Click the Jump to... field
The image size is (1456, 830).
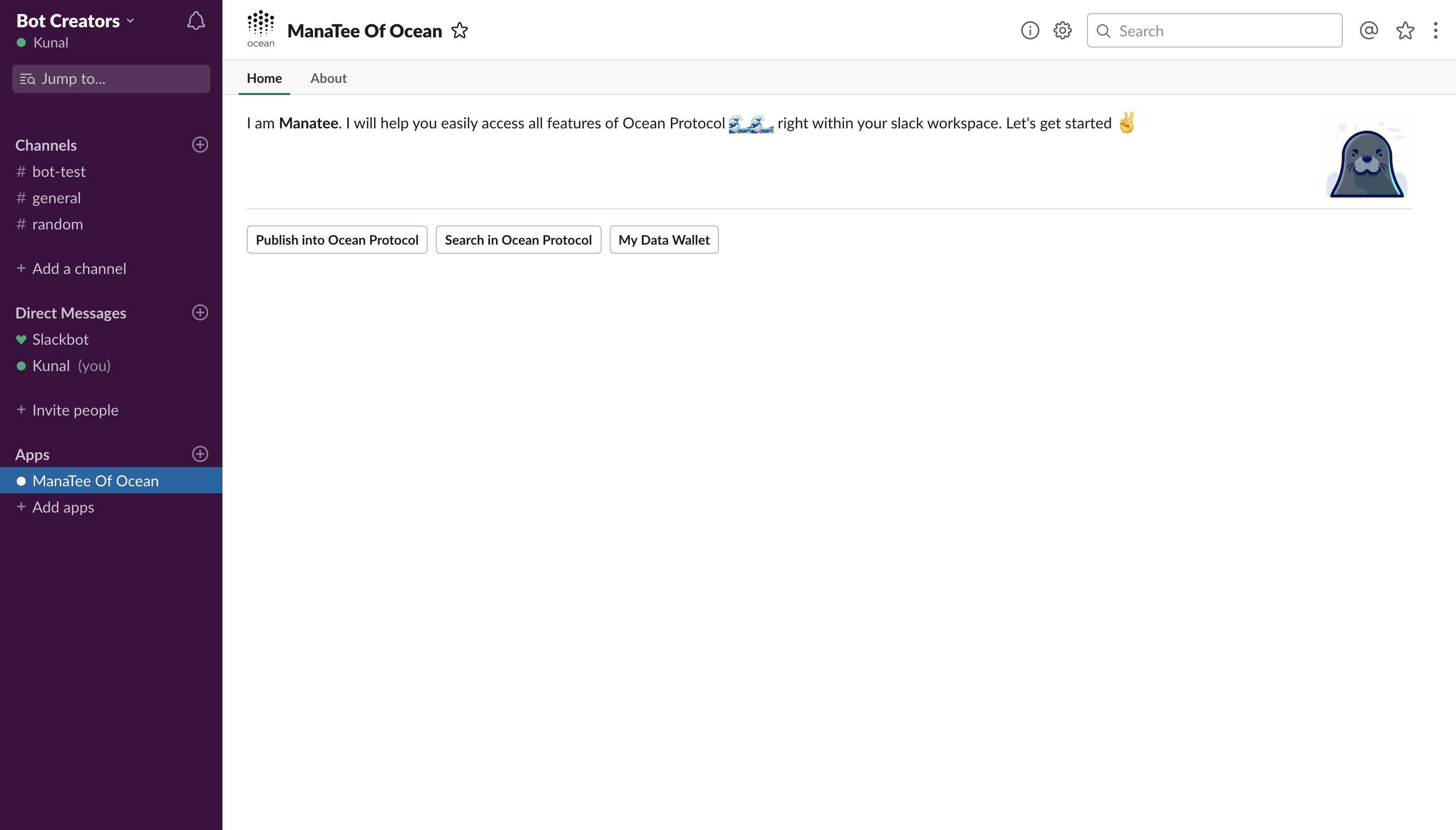pos(111,79)
